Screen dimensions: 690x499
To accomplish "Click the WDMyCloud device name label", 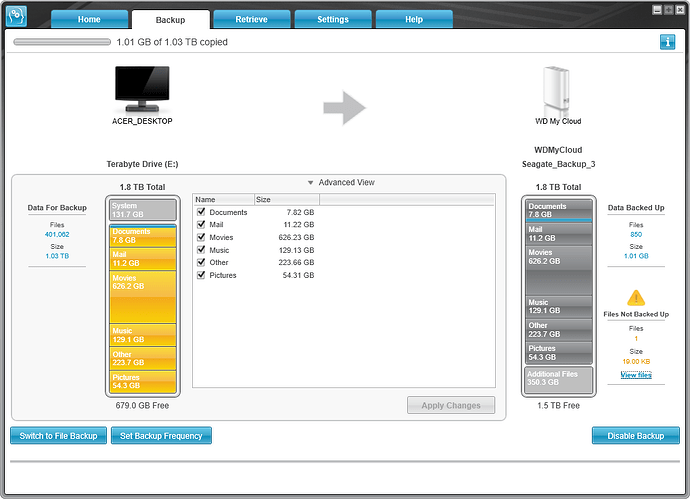I will [558, 150].
